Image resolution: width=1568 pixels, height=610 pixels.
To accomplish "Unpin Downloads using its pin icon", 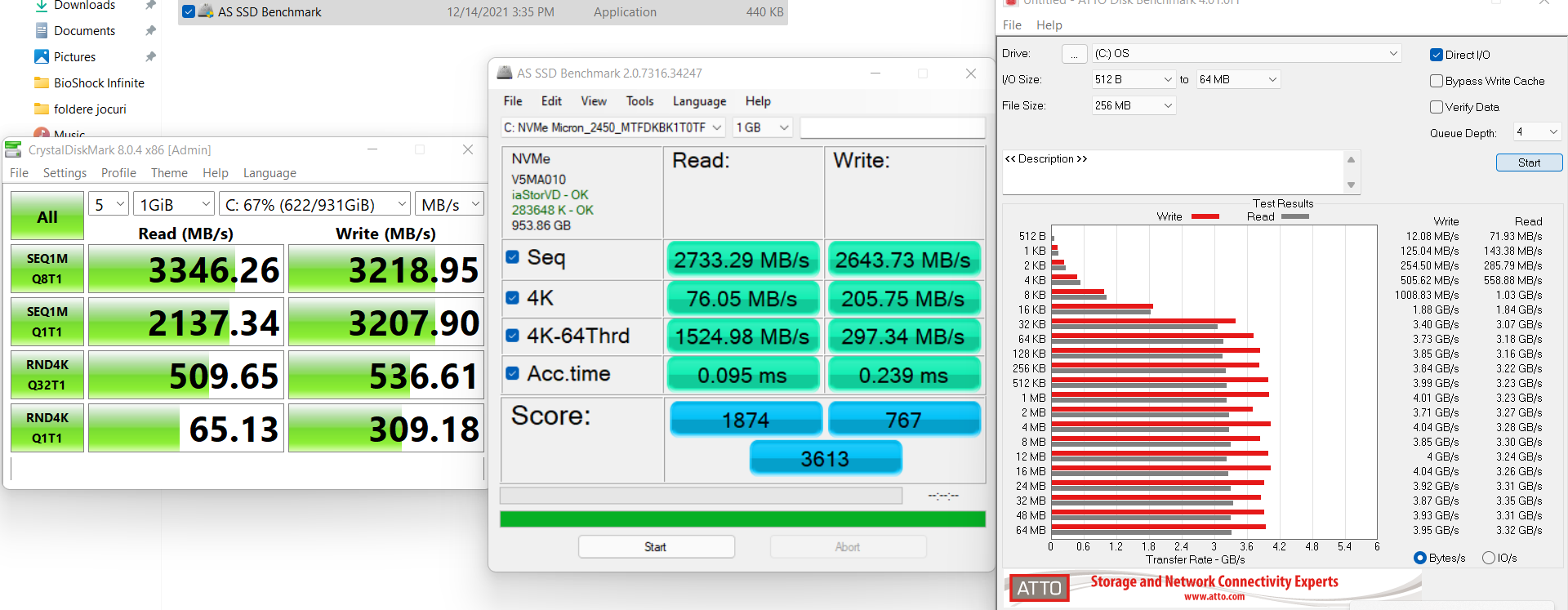I will pyautogui.click(x=150, y=6).
